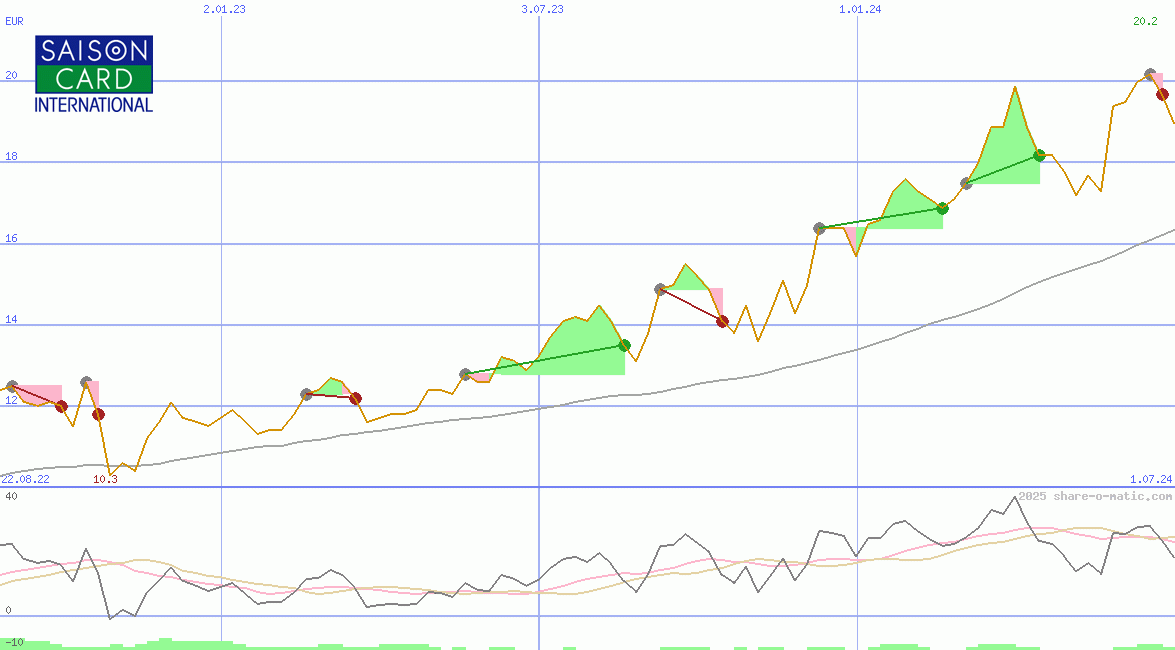Click the gray entry dot at the 20.2 peak
Screen dimensions: 1175x650
(1150, 74)
